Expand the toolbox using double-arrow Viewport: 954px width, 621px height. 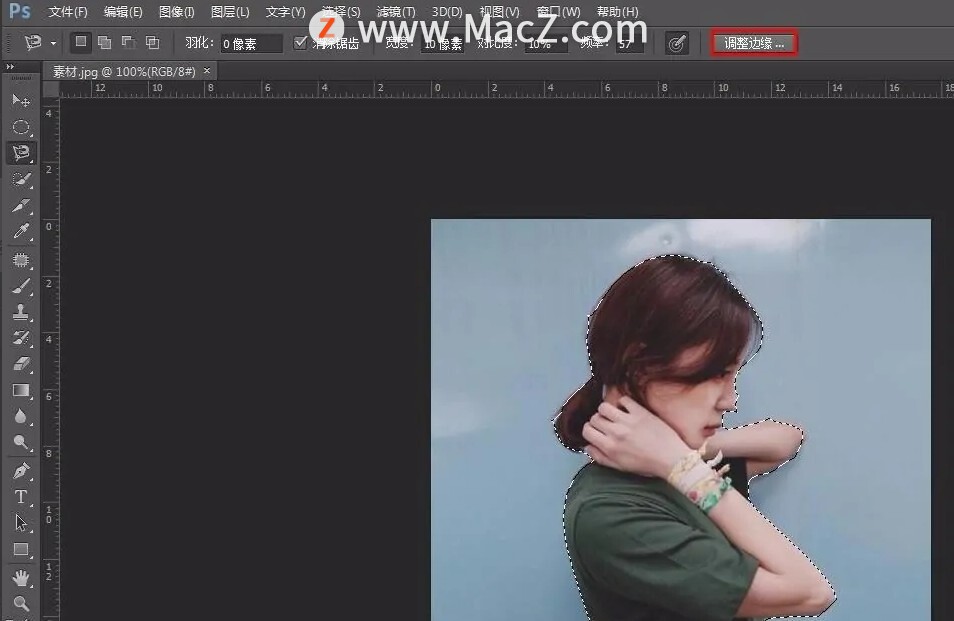[11, 67]
